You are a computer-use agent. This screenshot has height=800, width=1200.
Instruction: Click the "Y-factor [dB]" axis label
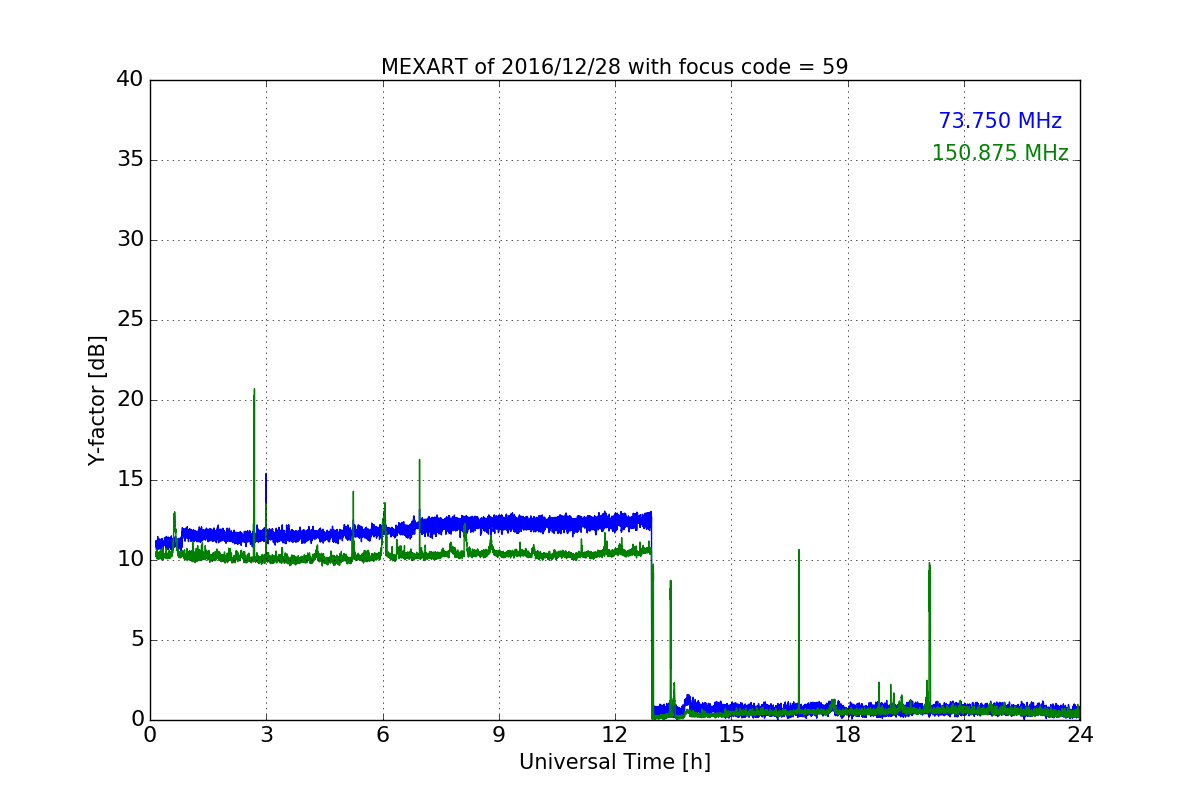pyautogui.click(x=97, y=400)
